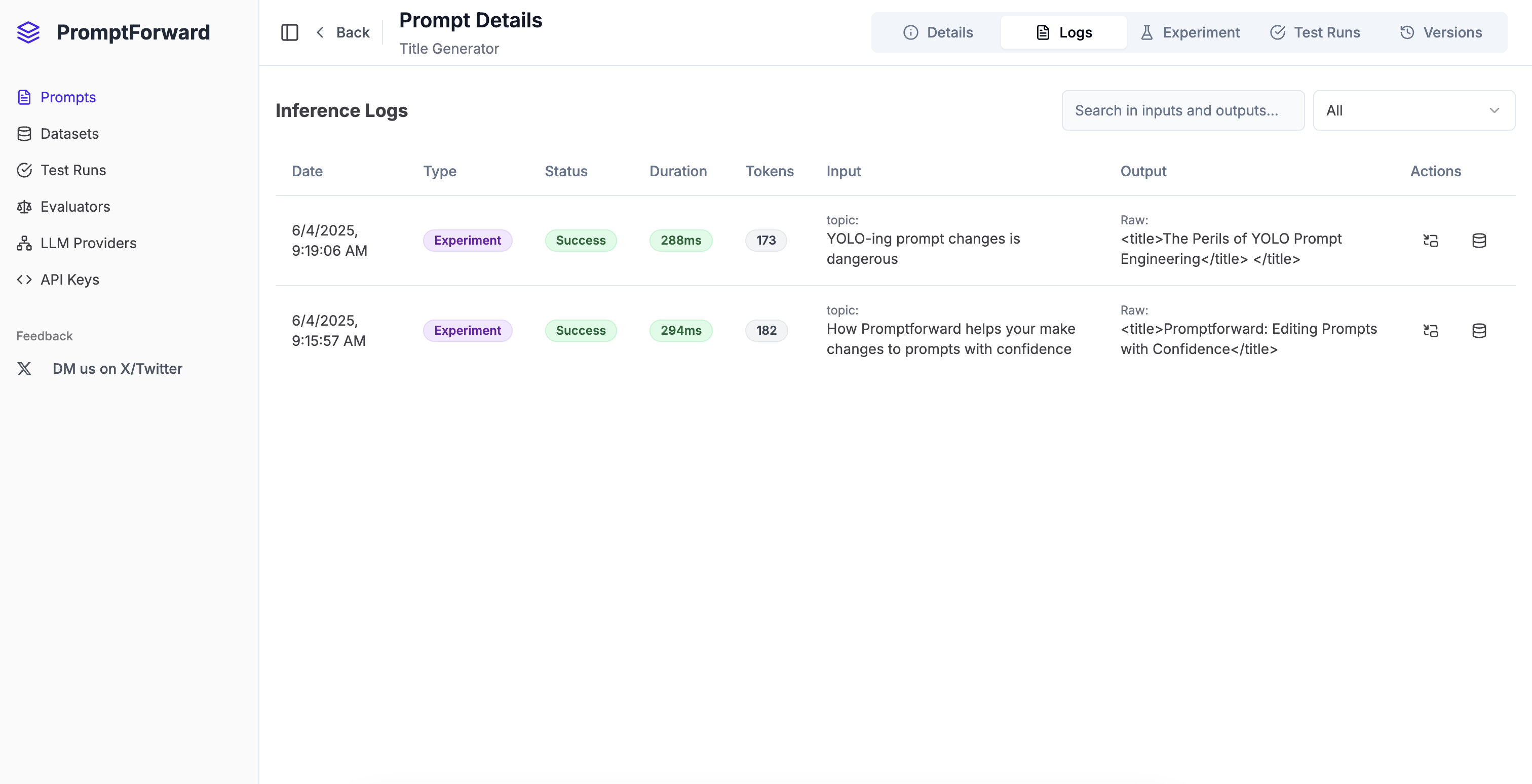Screen dimensions: 1532x784
Task: Open the LLM Providers page
Action: (88, 243)
